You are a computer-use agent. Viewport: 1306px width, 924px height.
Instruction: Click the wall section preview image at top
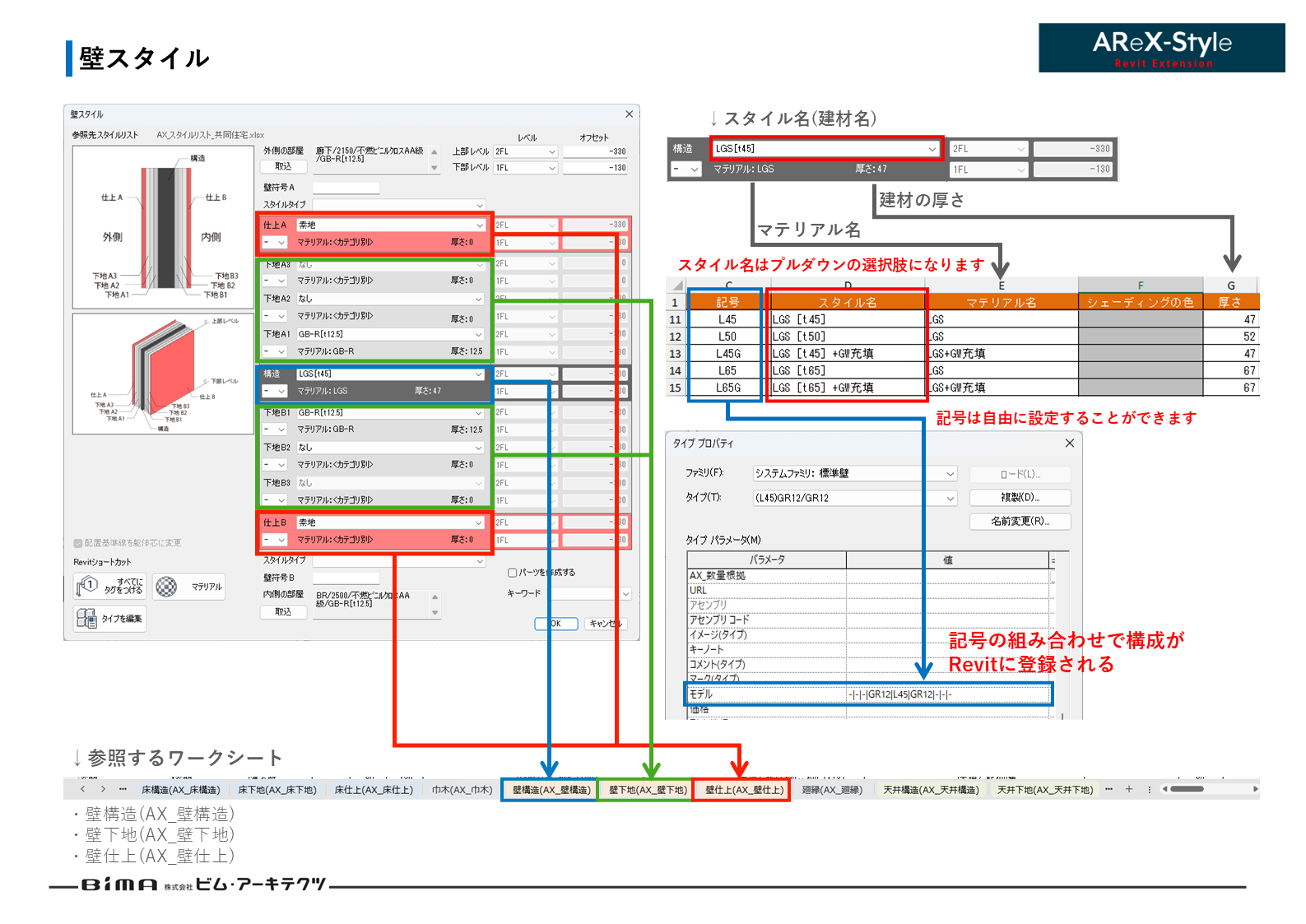(163, 227)
